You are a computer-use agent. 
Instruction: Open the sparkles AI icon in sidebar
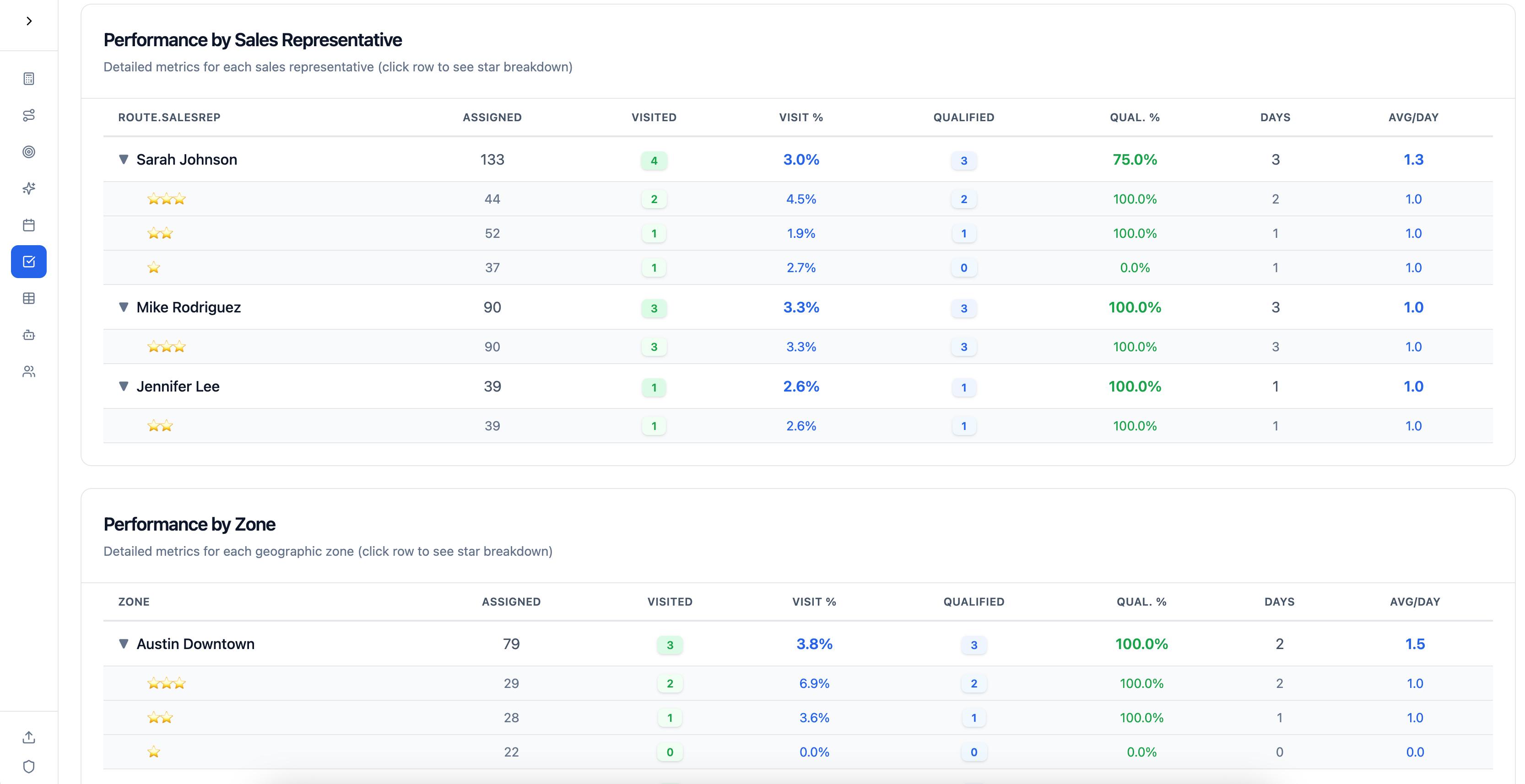click(28, 188)
